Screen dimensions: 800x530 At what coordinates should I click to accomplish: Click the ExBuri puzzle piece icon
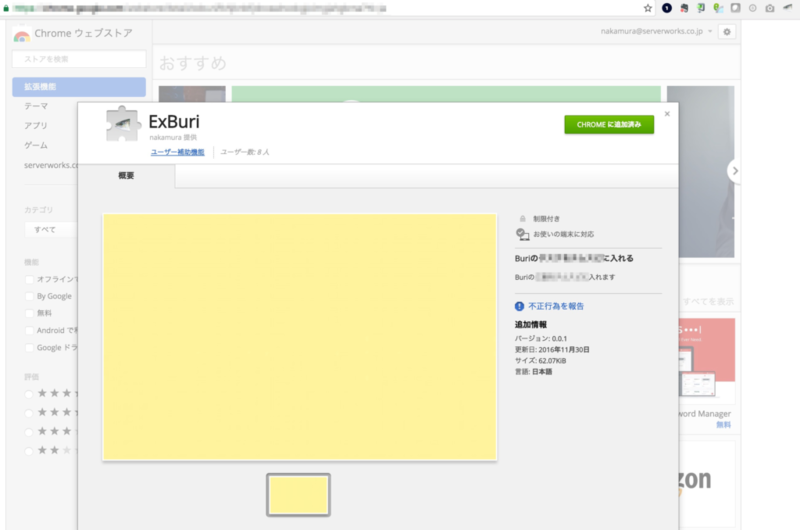click(x=122, y=124)
